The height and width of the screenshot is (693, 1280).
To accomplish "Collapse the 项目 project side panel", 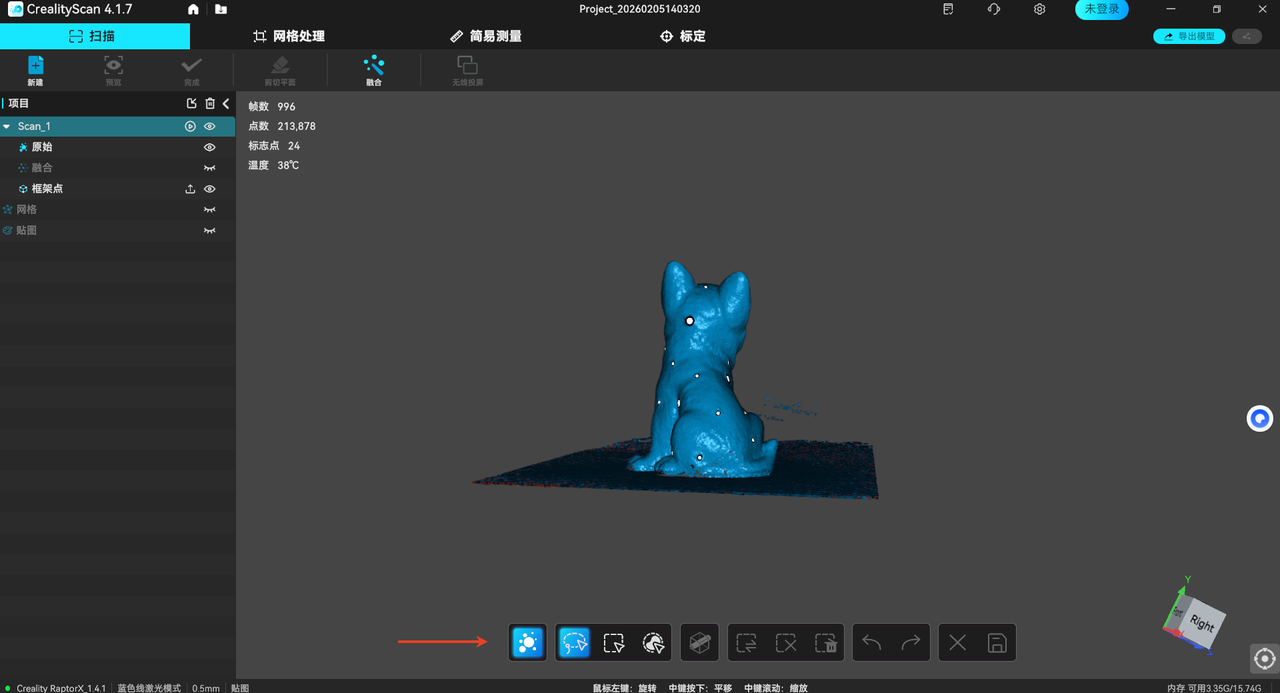I will (x=226, y=104).
